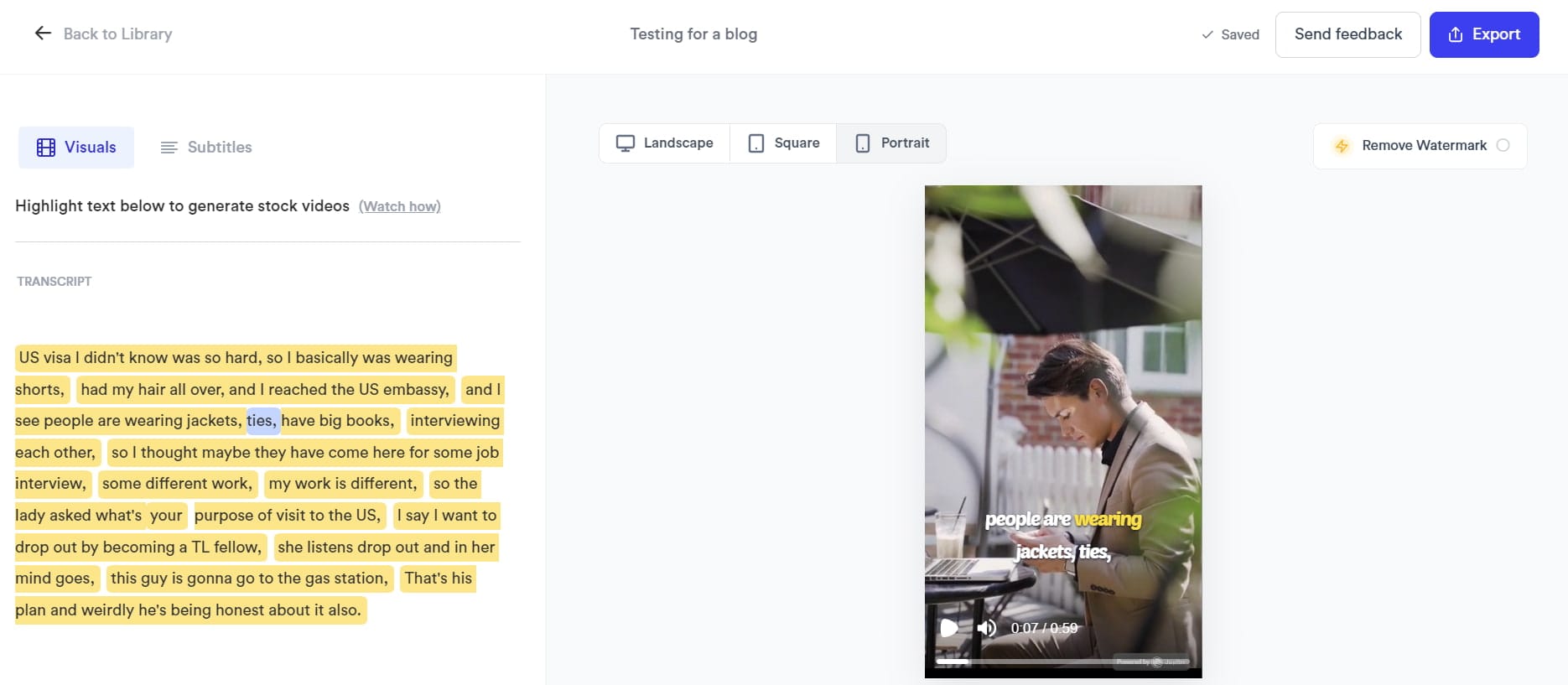
Task: Play the video preview
Action: pyautogui.click(x=948, y=628)
